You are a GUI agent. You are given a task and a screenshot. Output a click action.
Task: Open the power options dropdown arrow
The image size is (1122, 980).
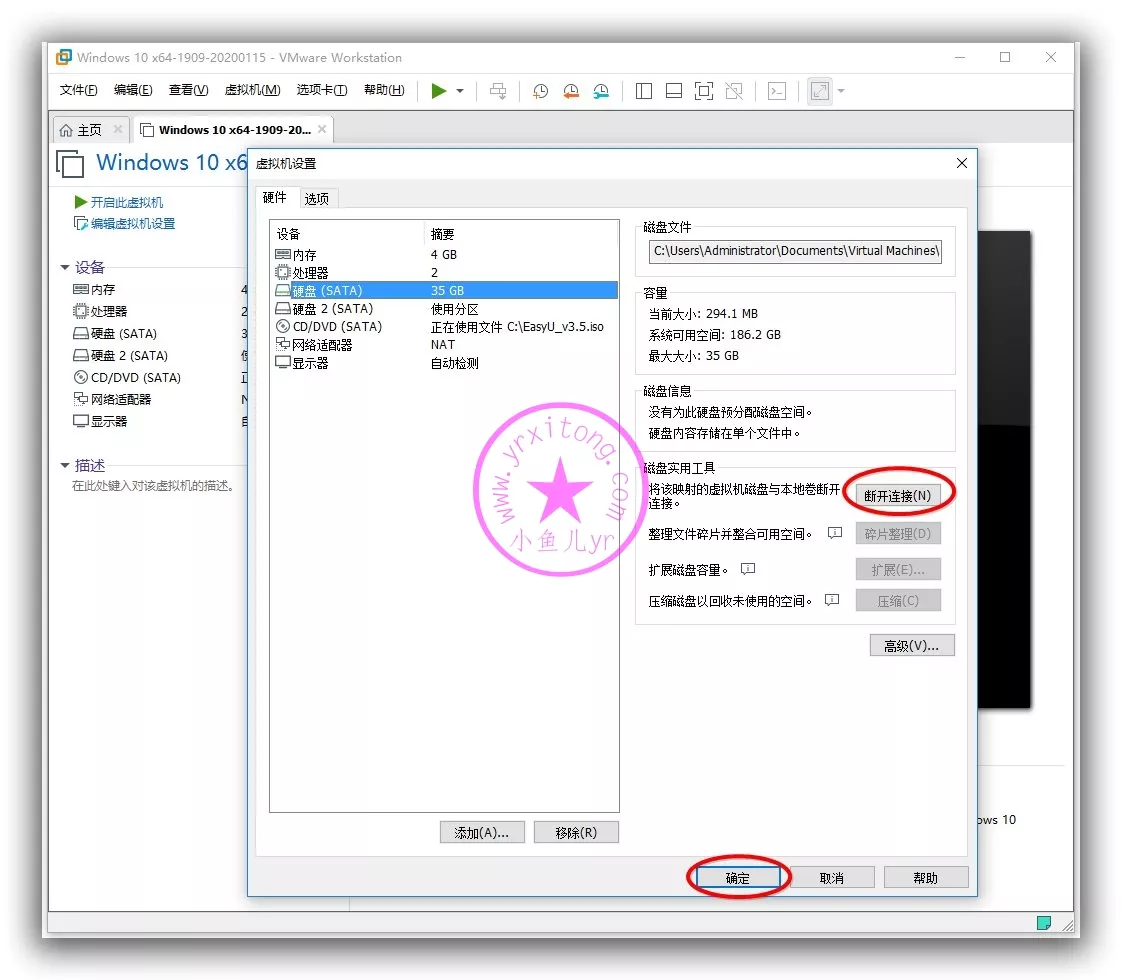click(460, 91)
